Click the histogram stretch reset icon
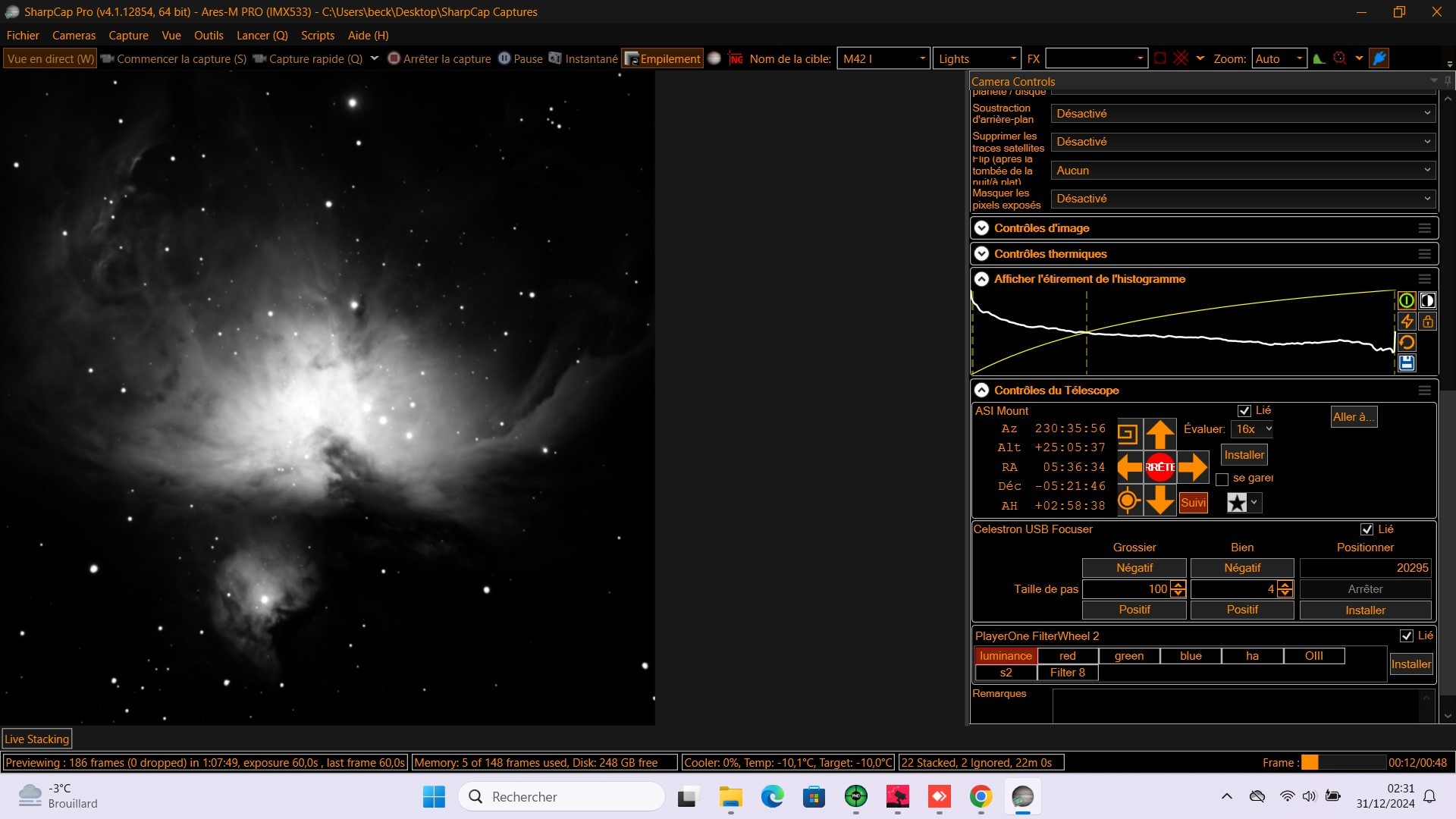 (x=1407, y=343)
